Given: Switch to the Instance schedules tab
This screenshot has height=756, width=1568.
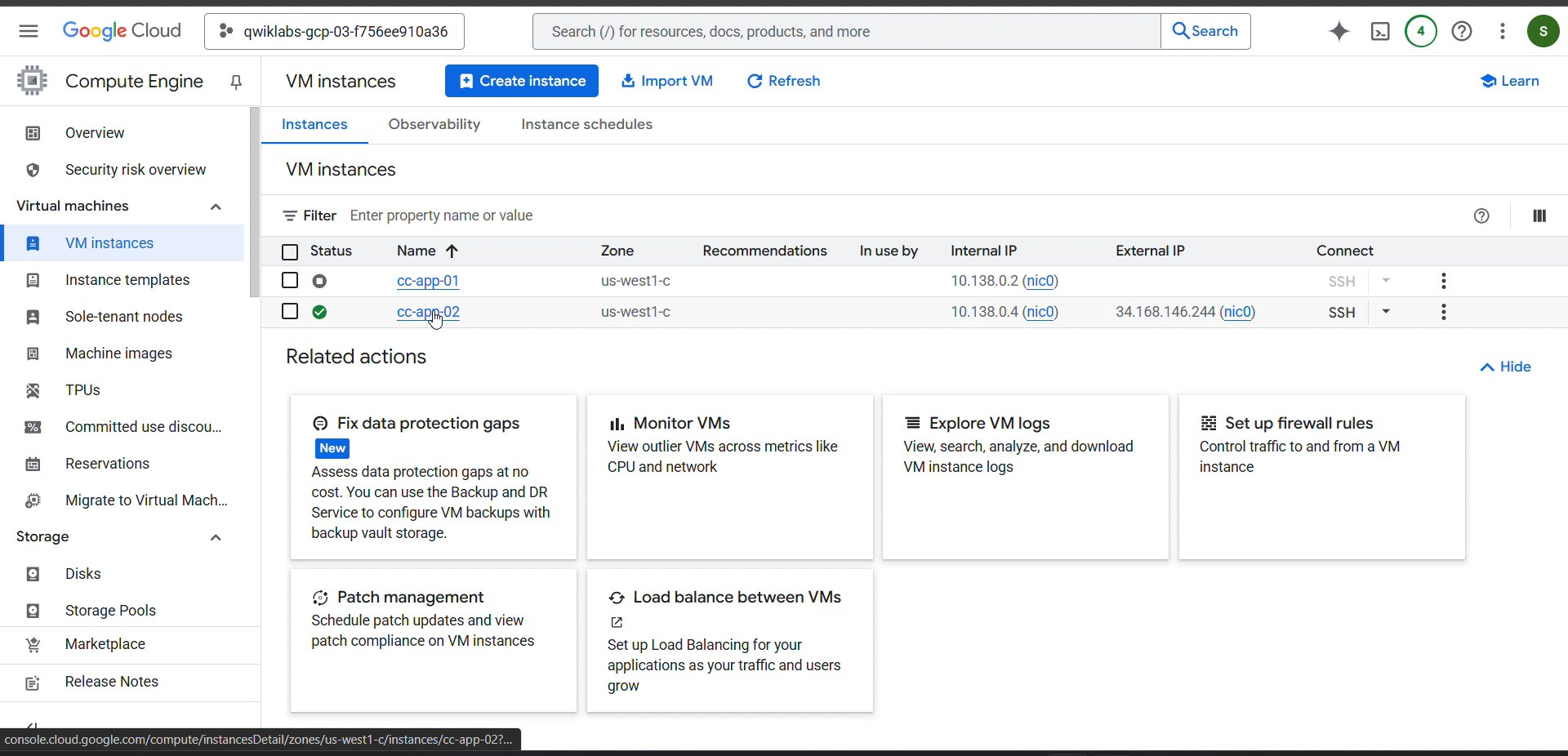Looking at the screenshot, I should click(x=586, y=124).
